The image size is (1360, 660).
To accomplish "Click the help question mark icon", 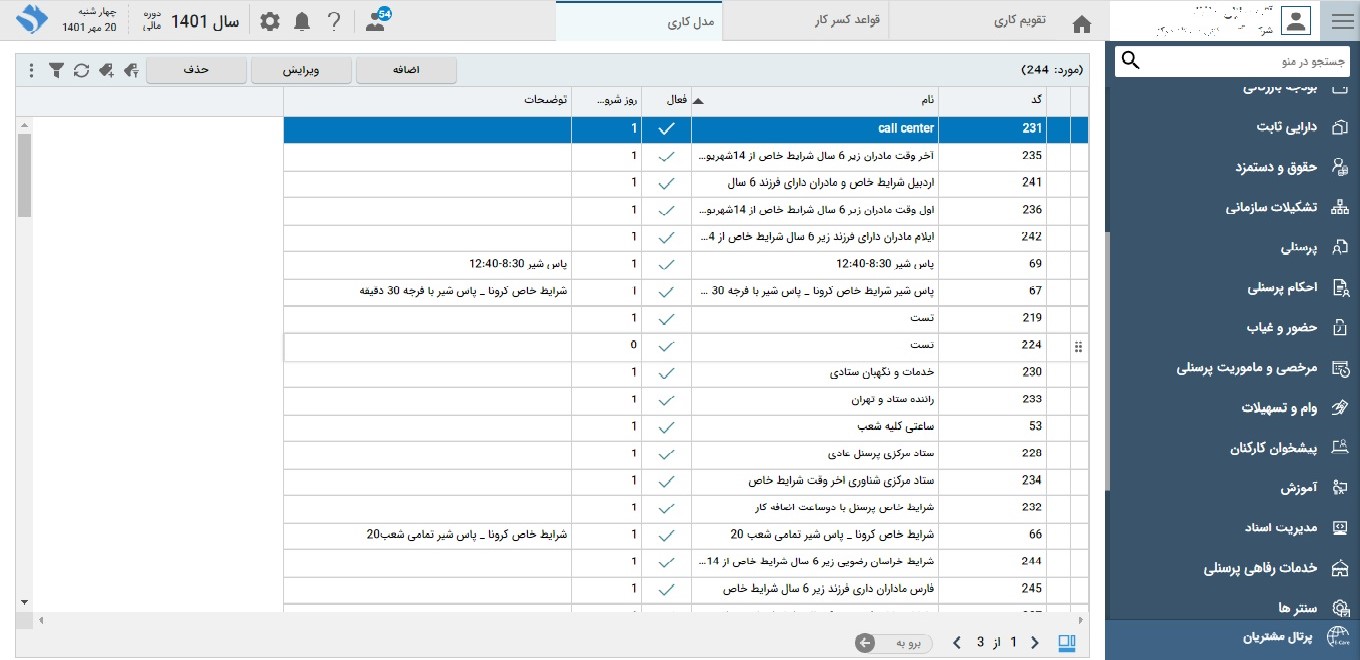I will coord(335,22).
